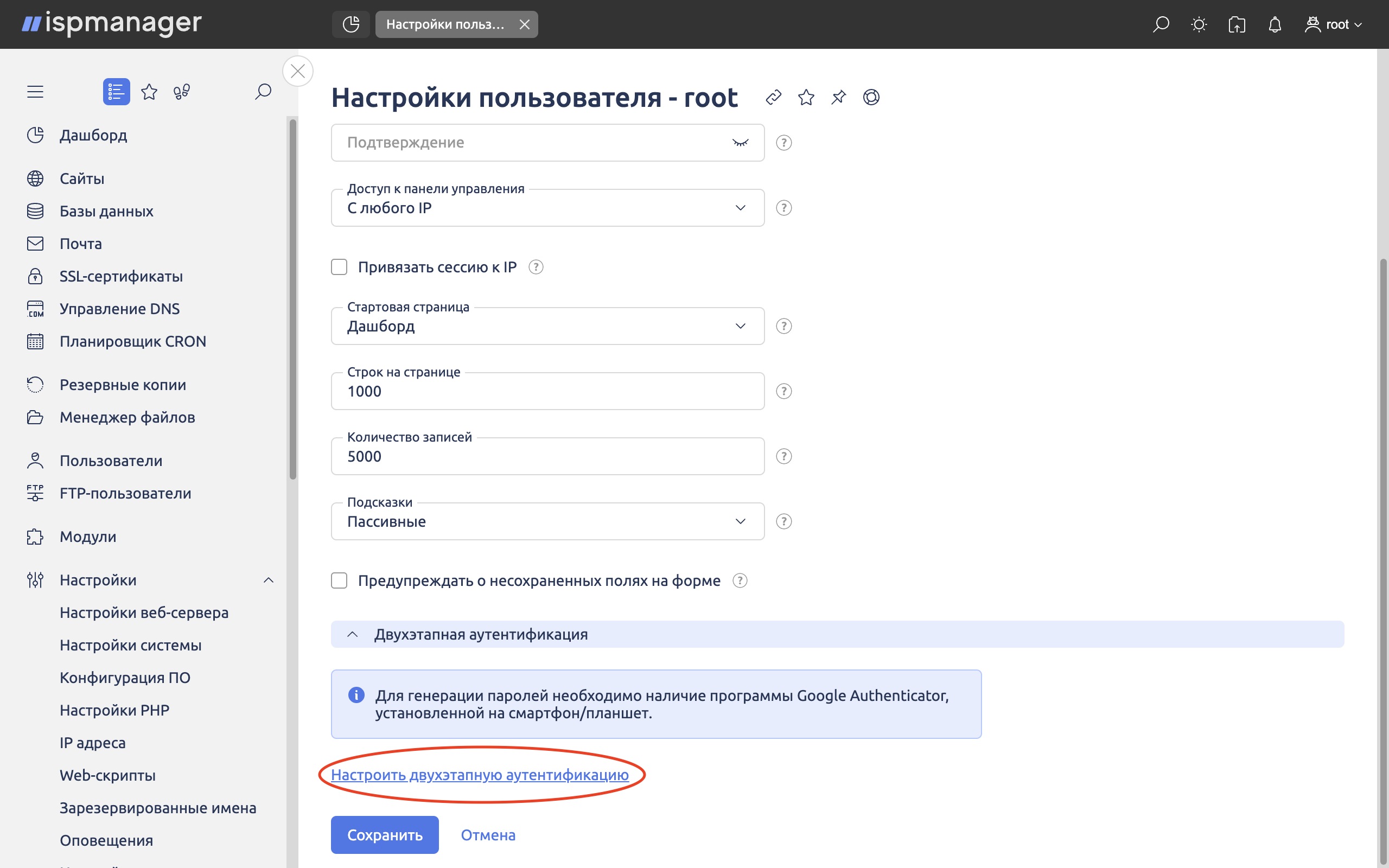The image size is (1389, 868).
Task: Show help for Подсказки field
Action: [x=783, y=521]
